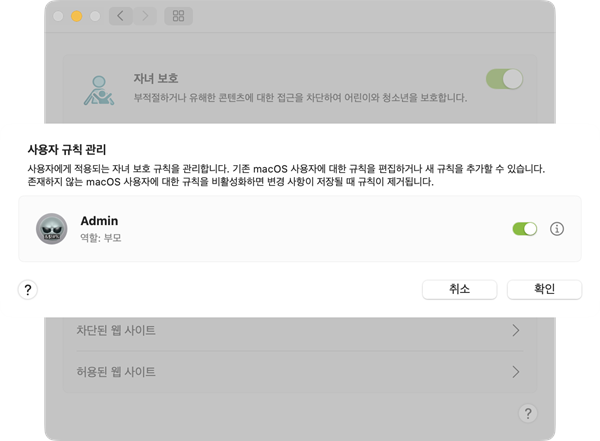Select the Admin user name text
Screen dimensions: 600x441
click(x=99, y=221)
